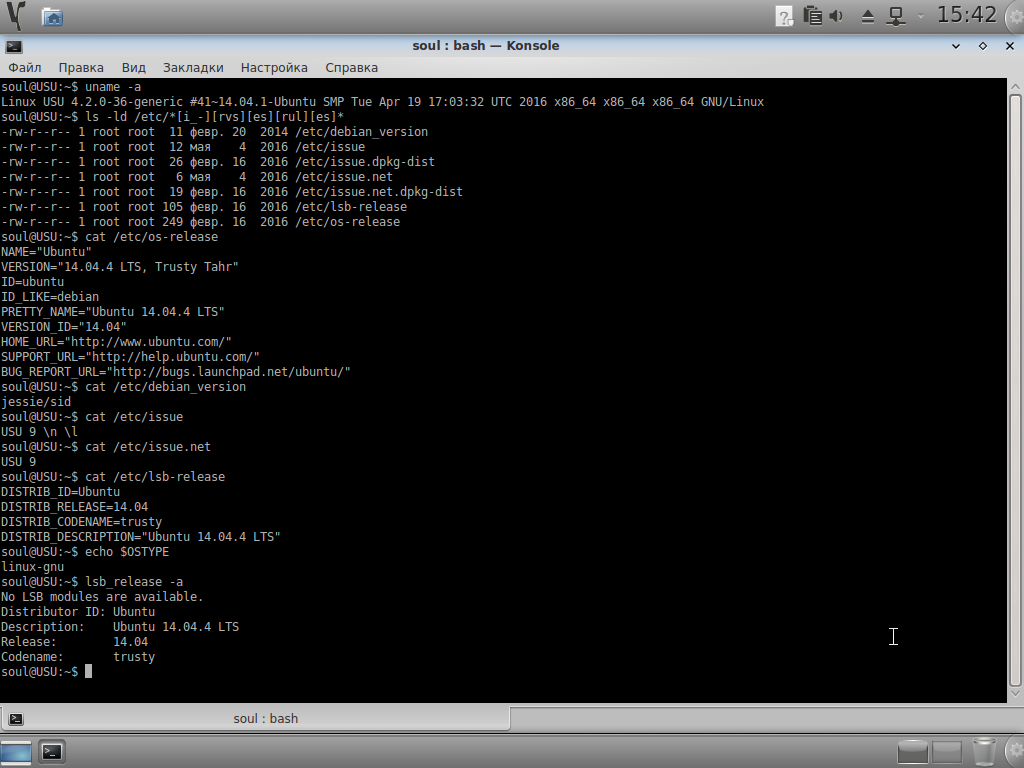Click the /etc/issue.dpkg-dist listing
The height and width of the screenshot is (768, 1024).
pyautogui.click(x=217, y=162)
